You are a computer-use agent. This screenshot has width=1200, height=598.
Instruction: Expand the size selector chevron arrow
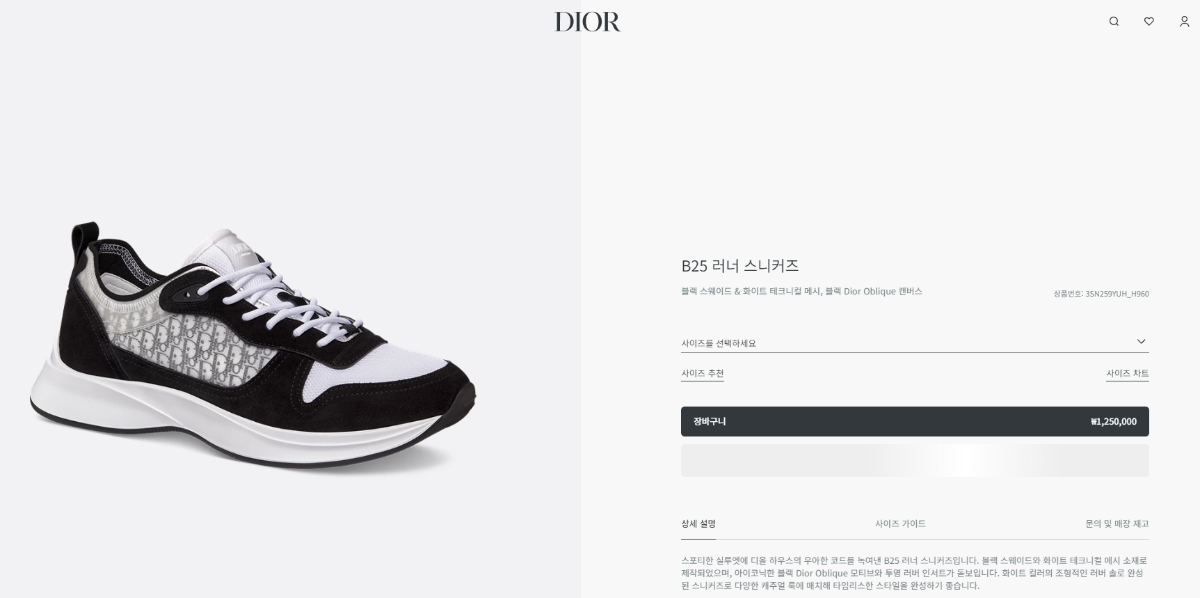coord(1141,341)
